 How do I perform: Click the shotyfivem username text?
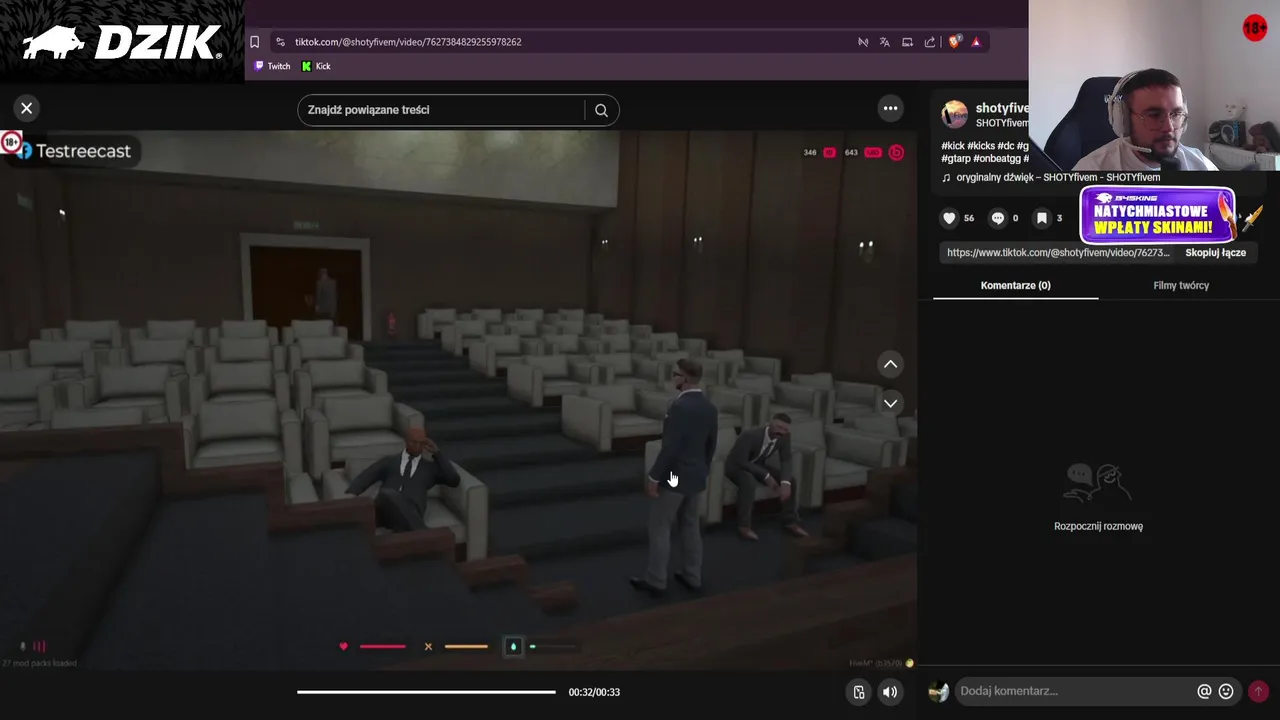[1002, 108]
